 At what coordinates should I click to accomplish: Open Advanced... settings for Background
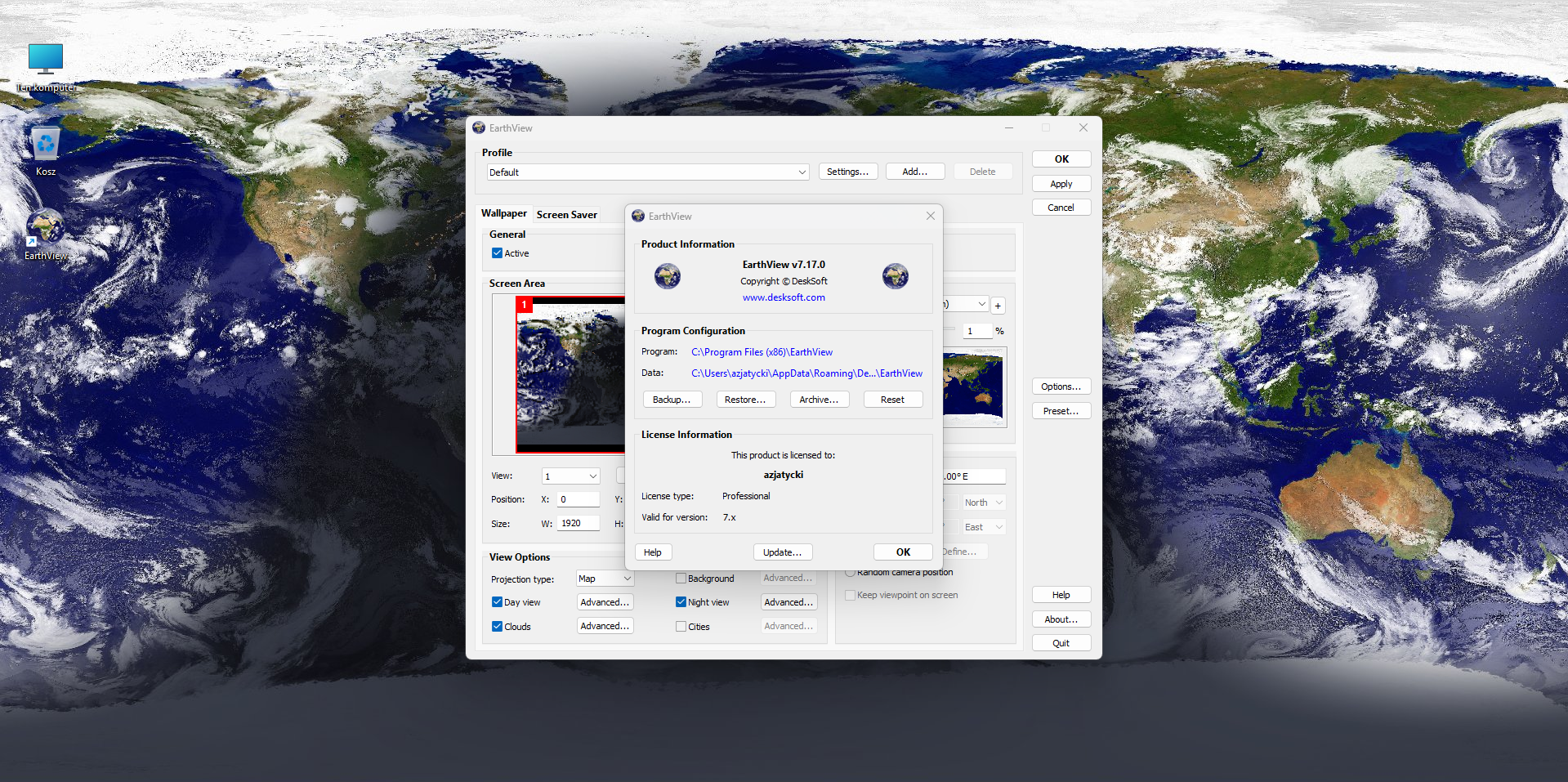pos(788,578)
